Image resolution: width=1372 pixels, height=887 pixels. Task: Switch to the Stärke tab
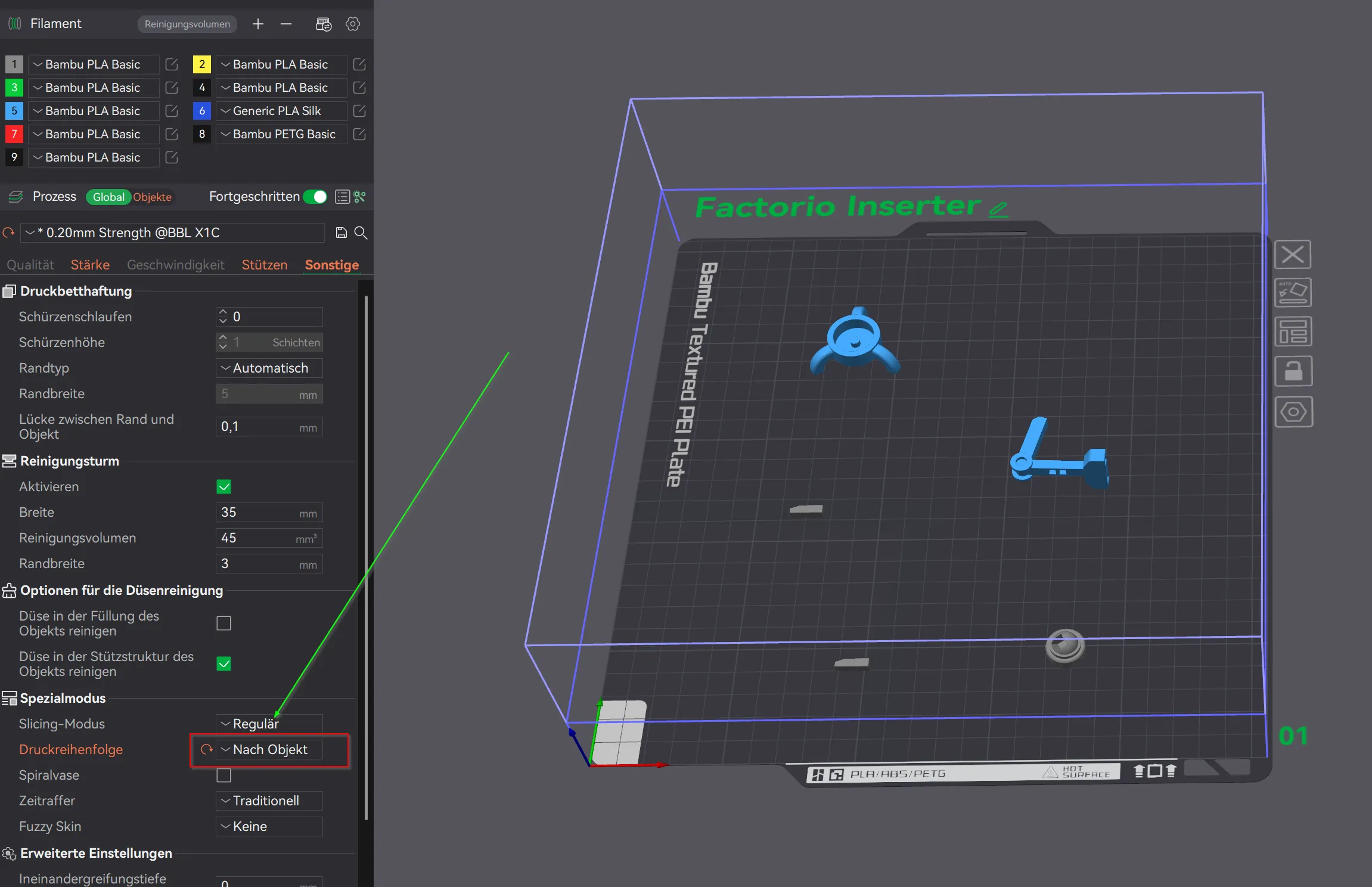pos(90,265)
